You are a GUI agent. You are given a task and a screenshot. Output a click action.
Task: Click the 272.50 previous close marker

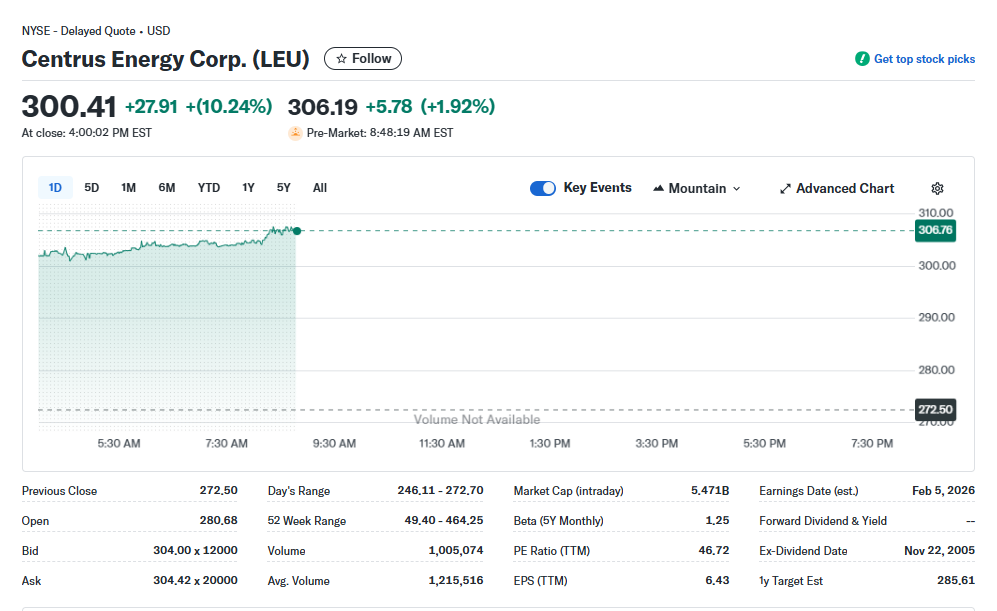click(935, 409)
